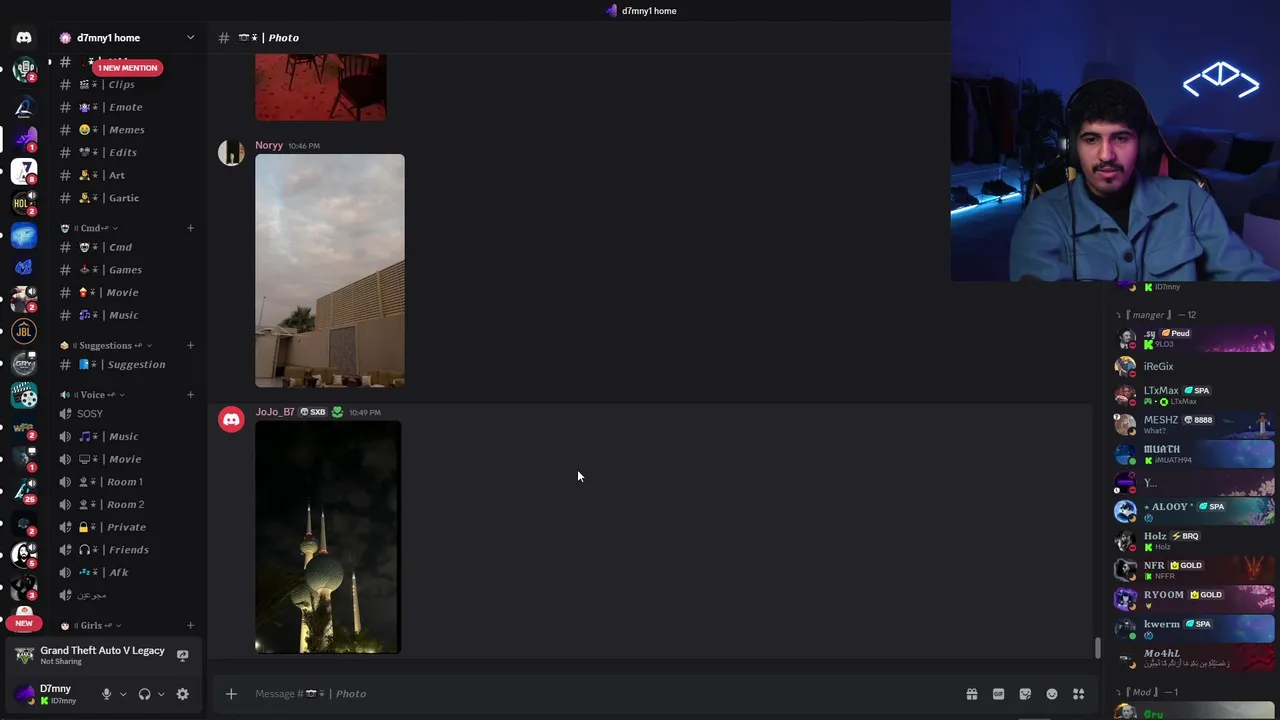
Task: Open the Art text channel
Action: 128,175
